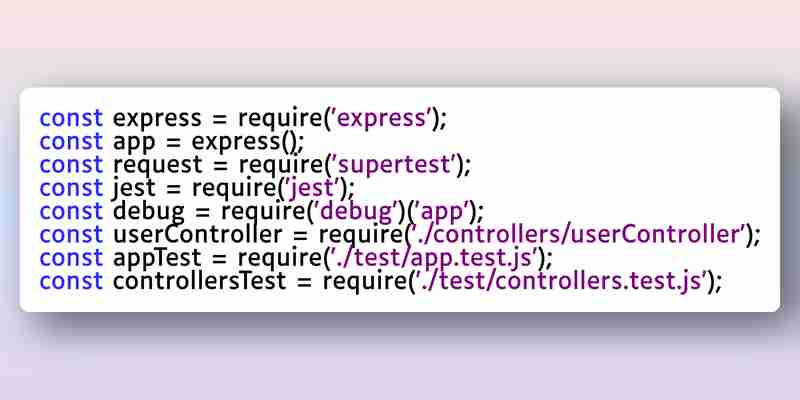
Task: Click the 'jest' string literal
Action: [311, 188]
